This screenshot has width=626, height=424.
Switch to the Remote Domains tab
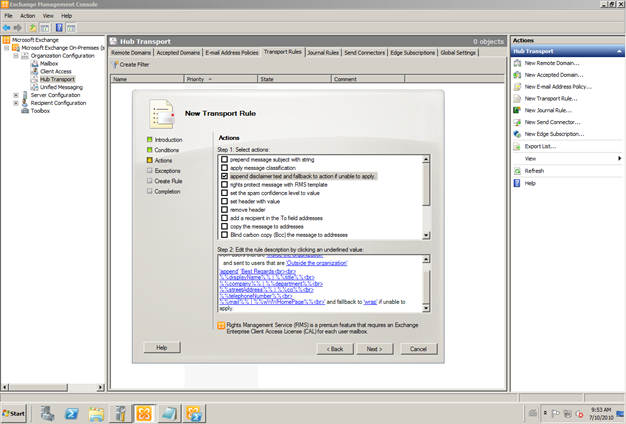[x=131, y=53]
